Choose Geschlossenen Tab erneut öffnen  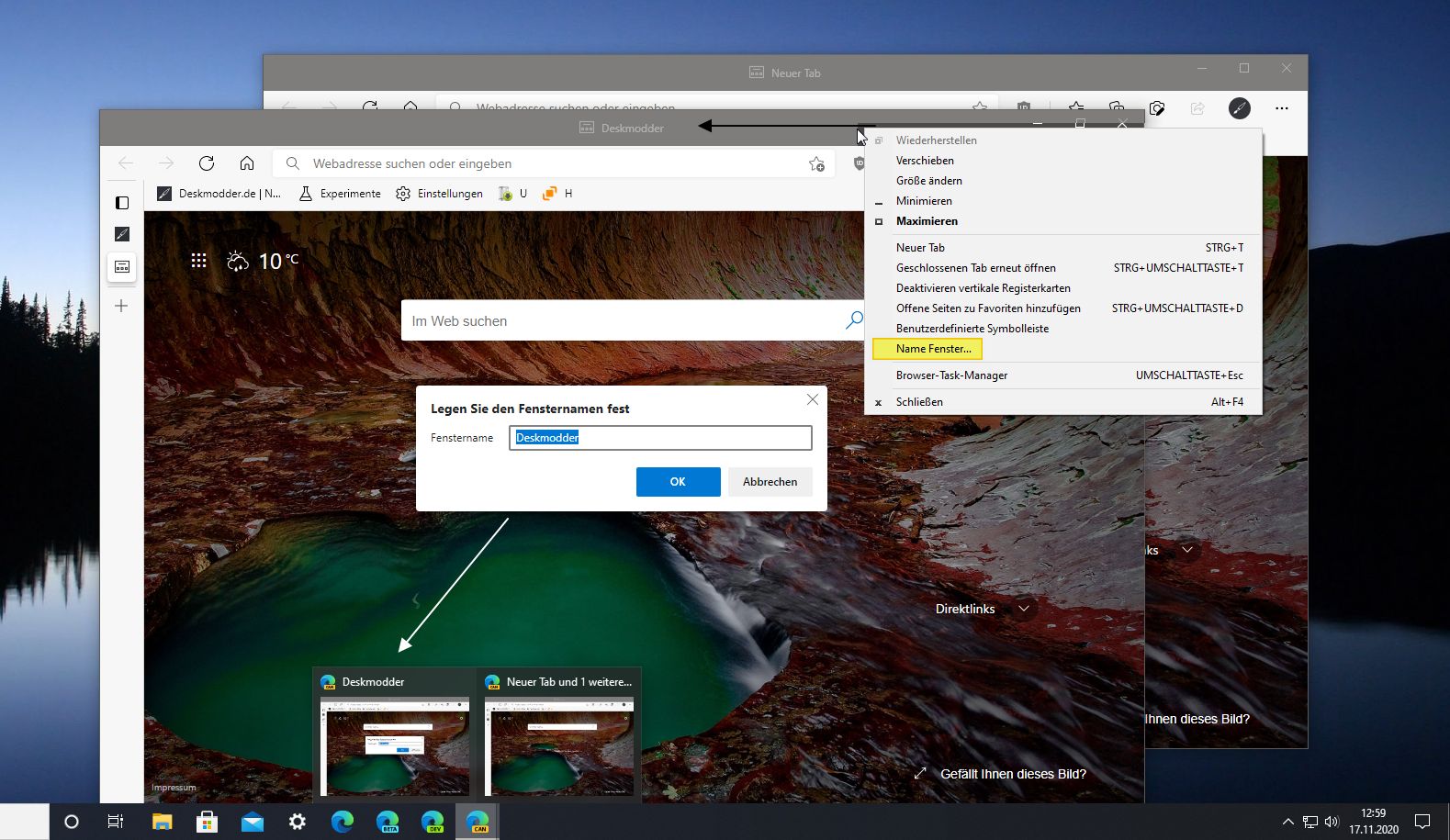click(x=1063, y=268)
